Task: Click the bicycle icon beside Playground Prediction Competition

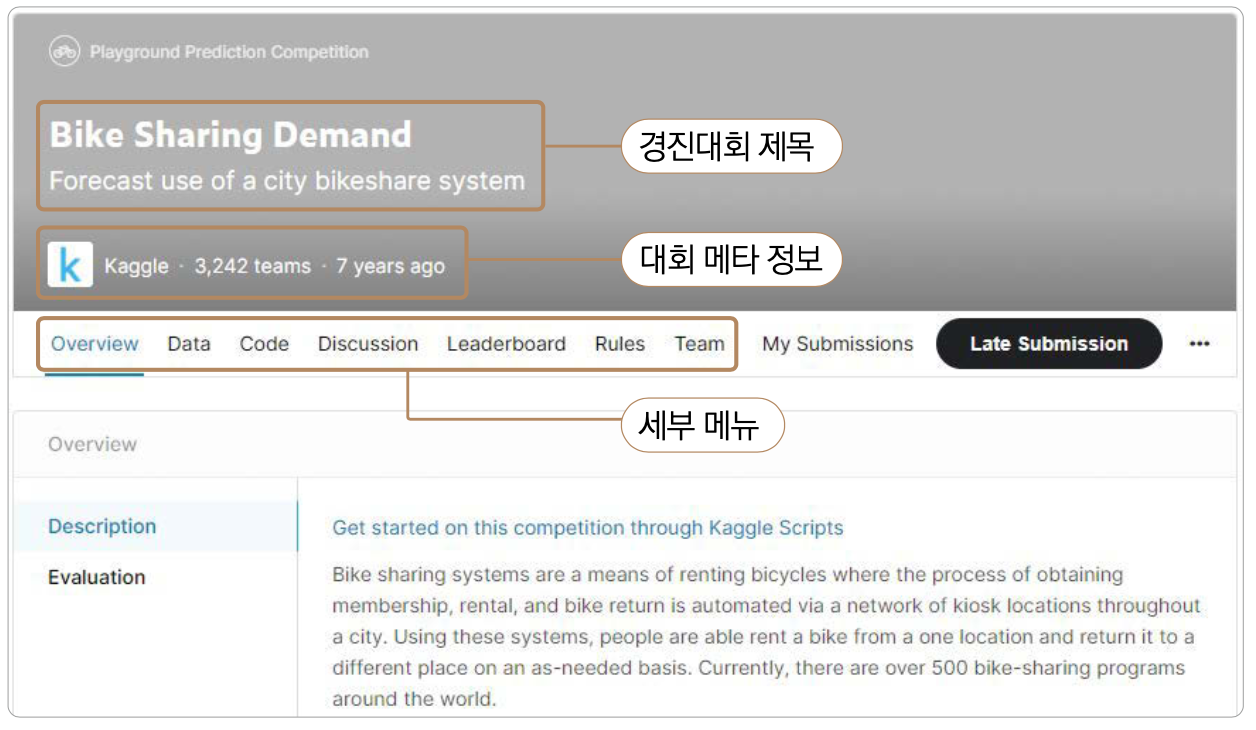Action: 65,51
